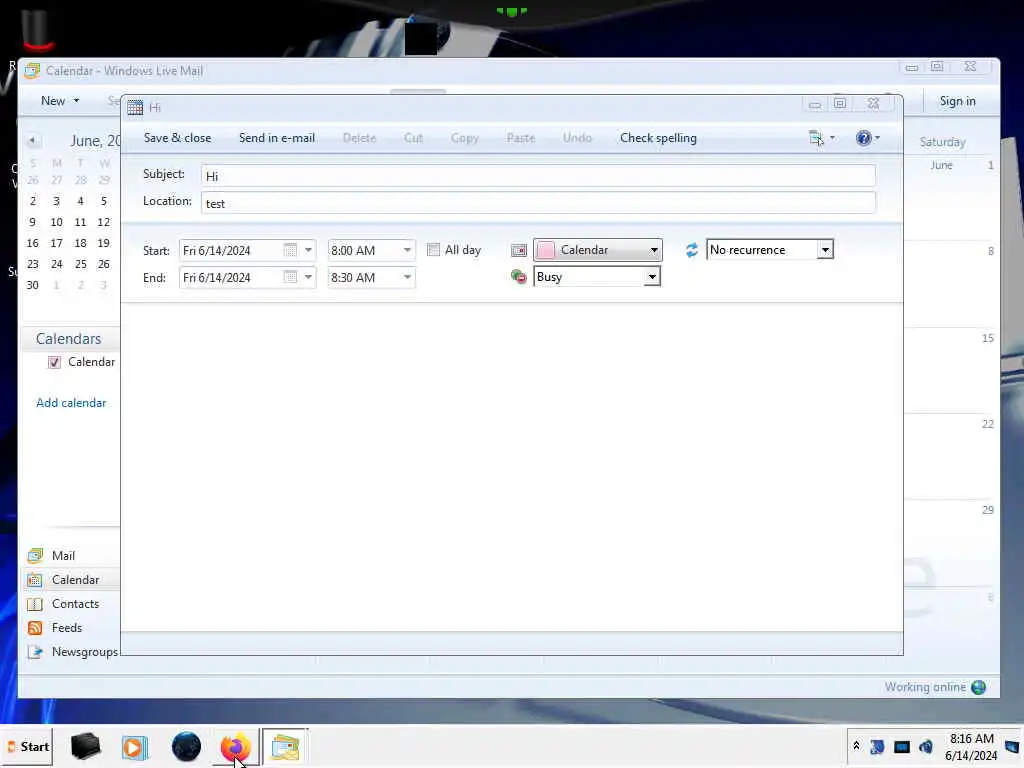The image size is (1024, 768).
Task: Click Sign in in Windows Live Mail
Action: [957, 101]
